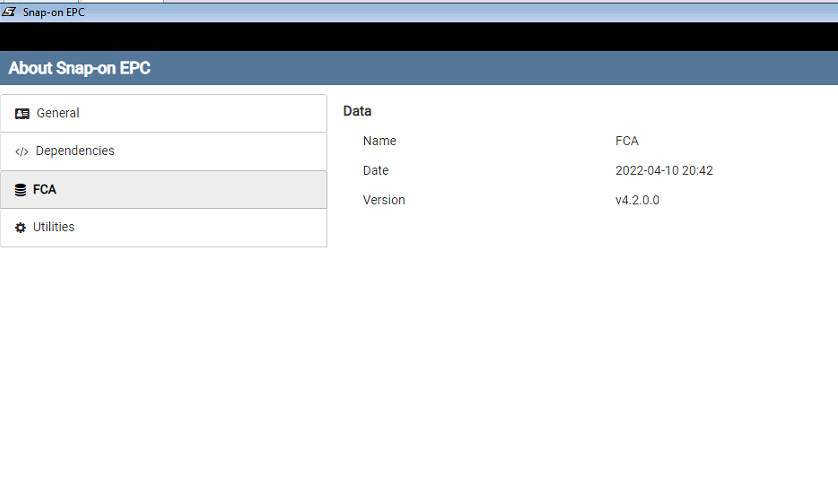Click the Dependencies code brackets icon
The image size is (838, 503).
(x=21, y=152)
